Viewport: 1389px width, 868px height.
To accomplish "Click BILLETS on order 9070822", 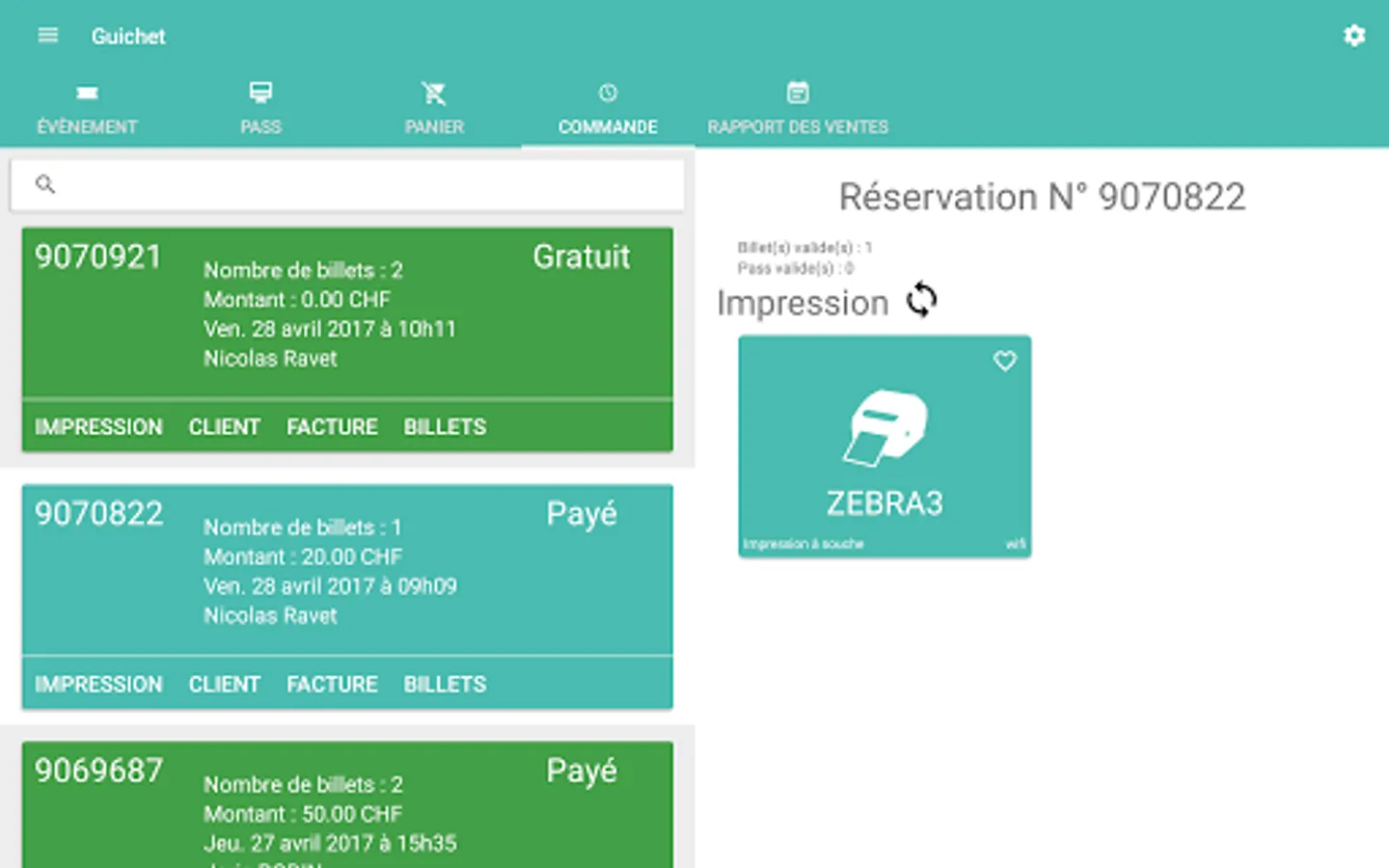I will point(445,685).
